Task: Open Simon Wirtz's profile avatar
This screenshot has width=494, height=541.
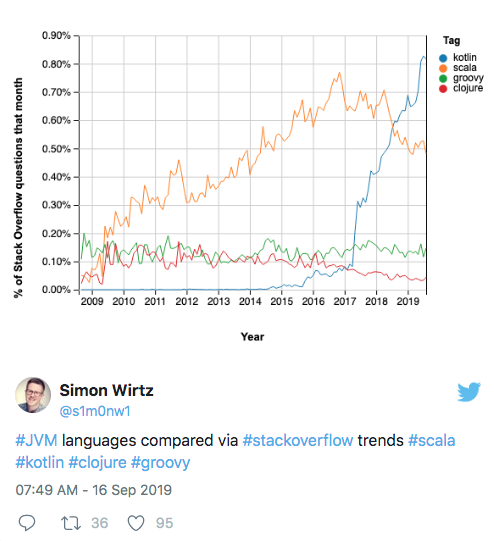Action: click(33, 395)
